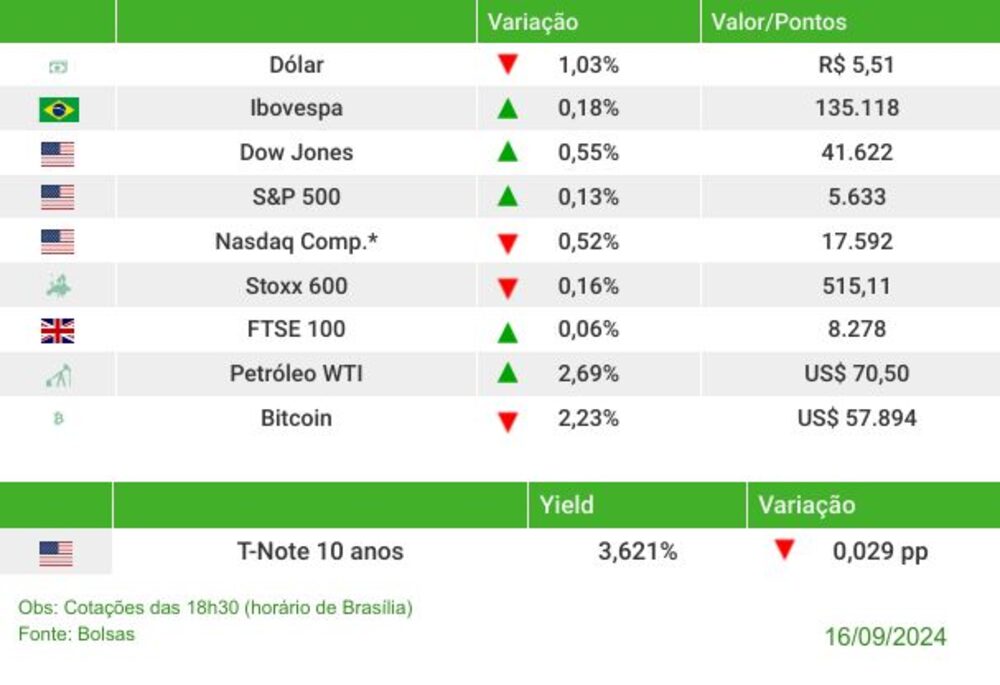Select the Ibovespa value 135.118
This screenshot has width=1000, height=685.
tap(857, 108)
